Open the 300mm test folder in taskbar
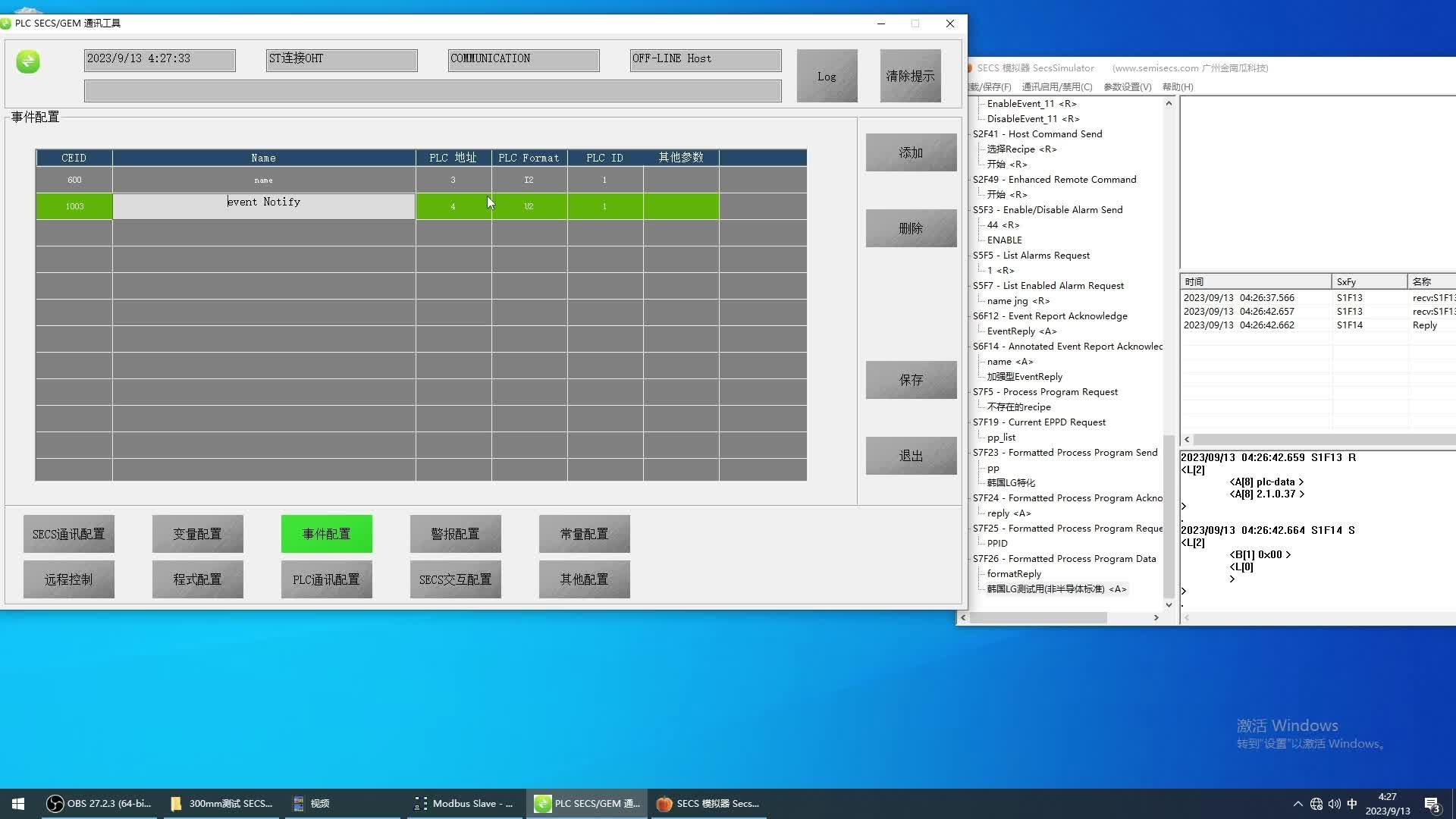1456x819 pixels. point(221,804)
